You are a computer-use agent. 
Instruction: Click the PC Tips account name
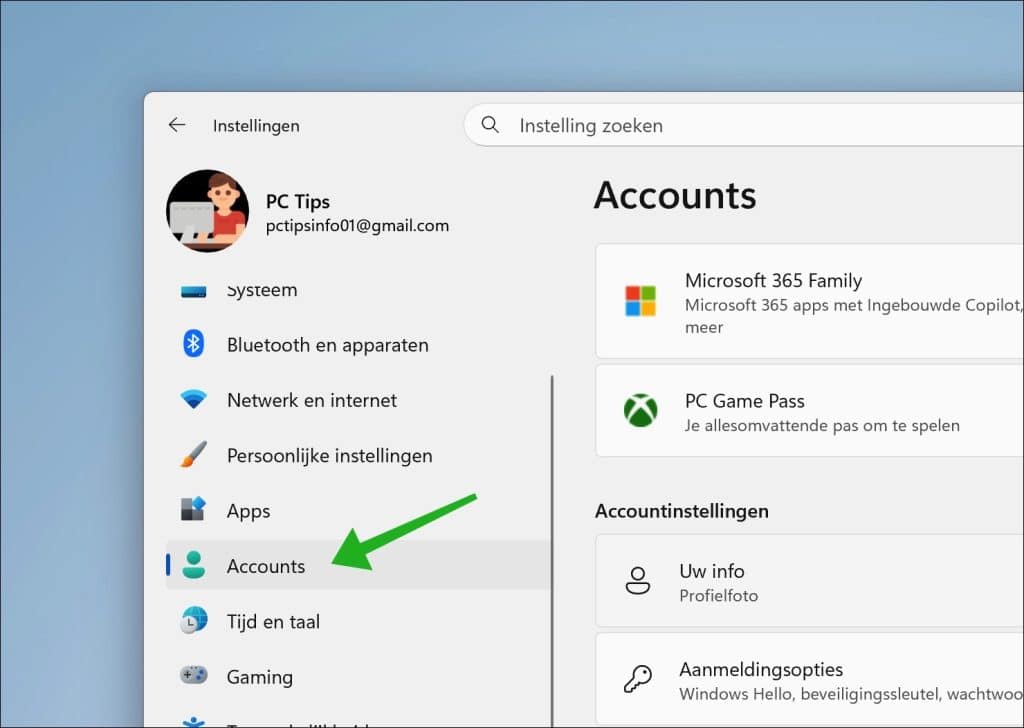pyautogui.click(x=298, y=202)
